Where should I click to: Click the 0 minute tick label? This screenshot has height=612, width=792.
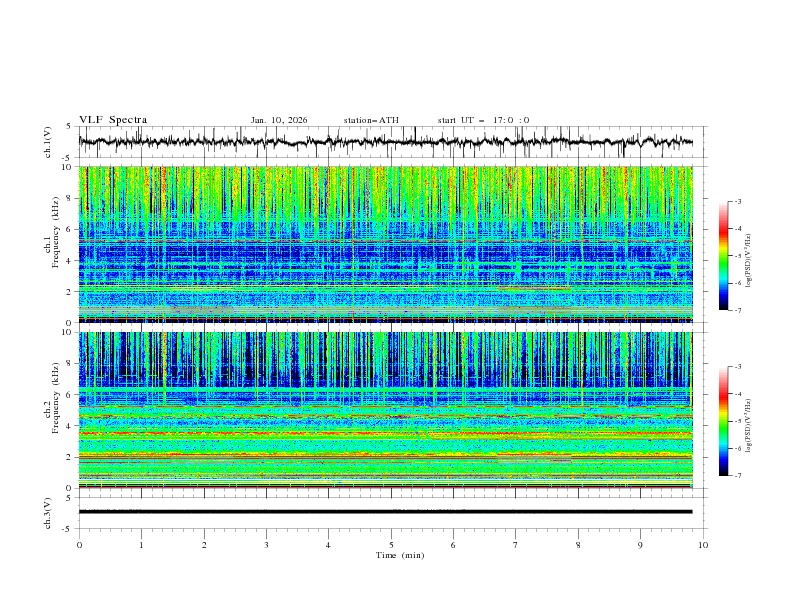pyautogui.click(x=79, y=544)
